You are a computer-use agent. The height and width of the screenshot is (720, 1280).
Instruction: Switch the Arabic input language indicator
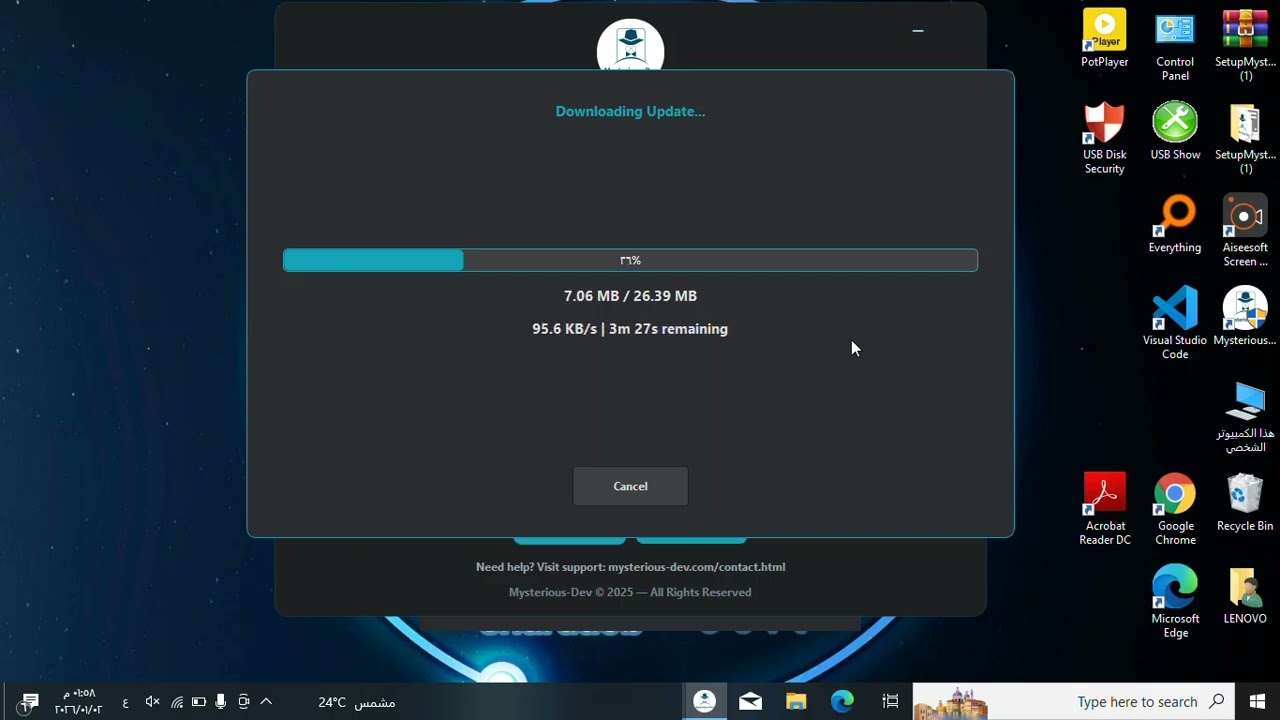pos(125,703)
